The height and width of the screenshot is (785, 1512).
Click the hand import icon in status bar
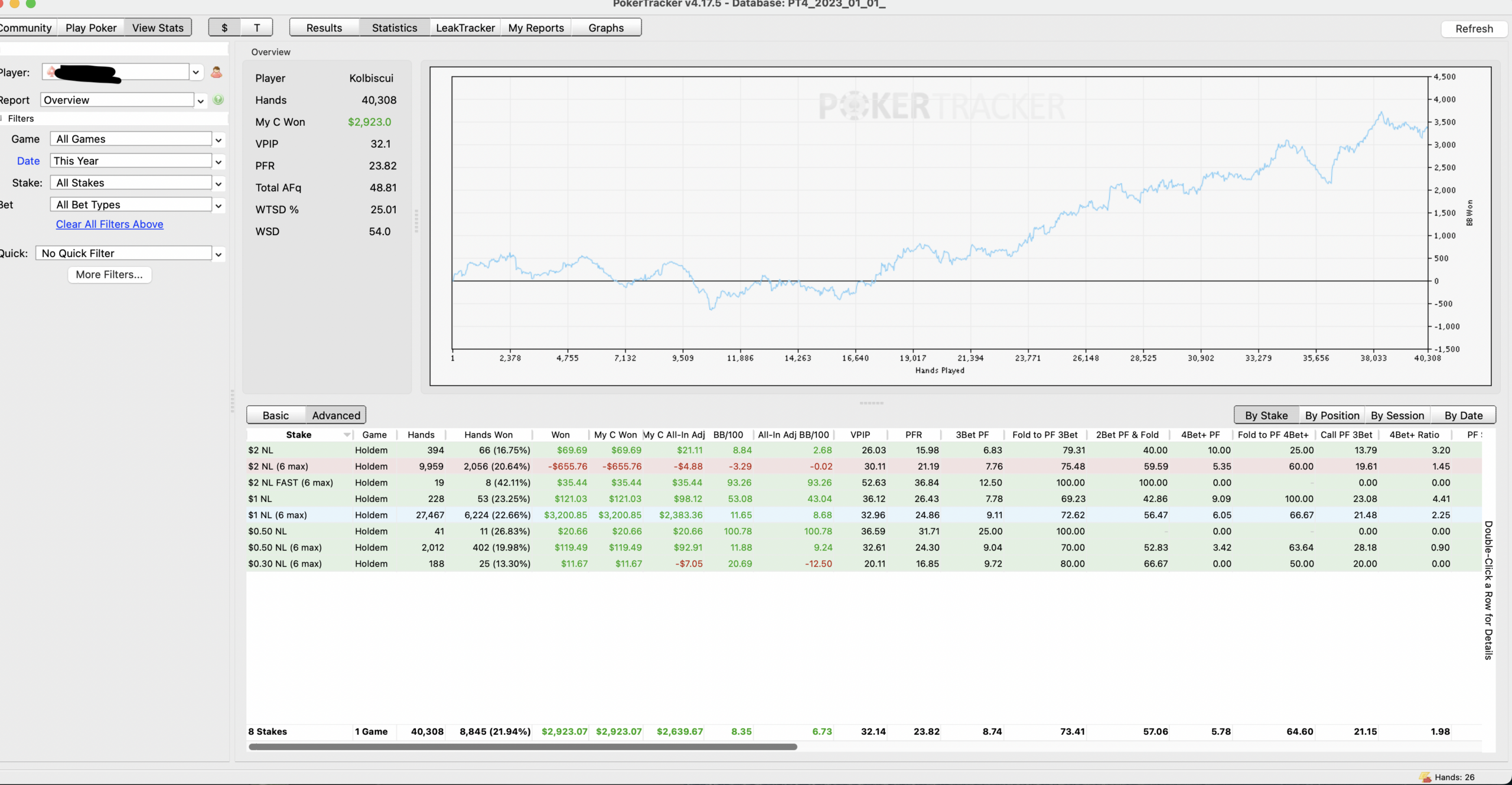click(x=1425, y=777)
